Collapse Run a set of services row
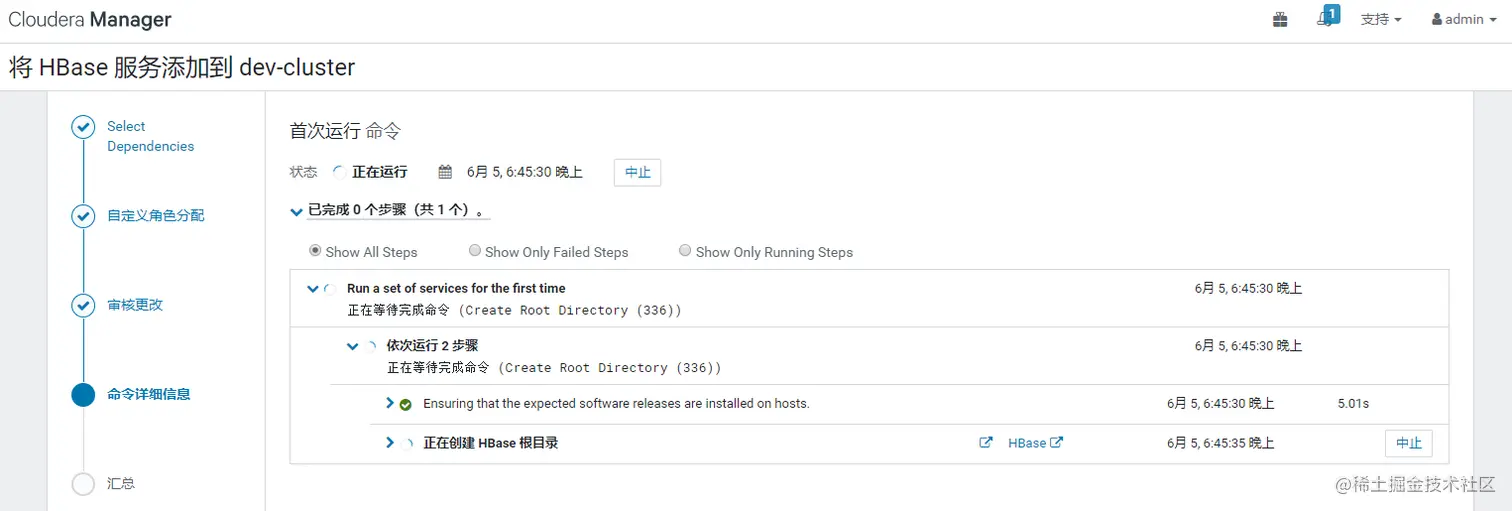The width and height of the screenshot is (1512, 511). (x=314, y=289)
